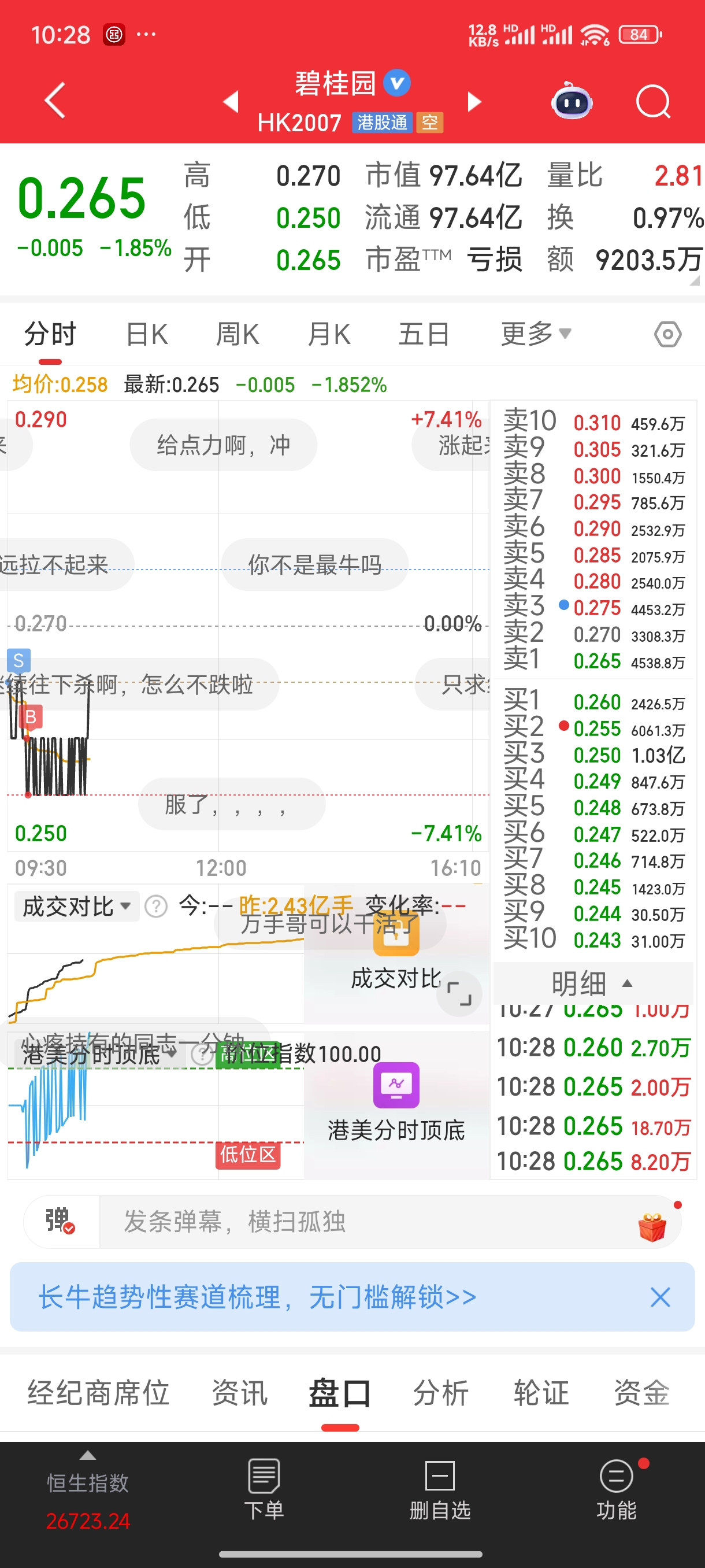Switch to 五日 chart tab

pos(424,334)
